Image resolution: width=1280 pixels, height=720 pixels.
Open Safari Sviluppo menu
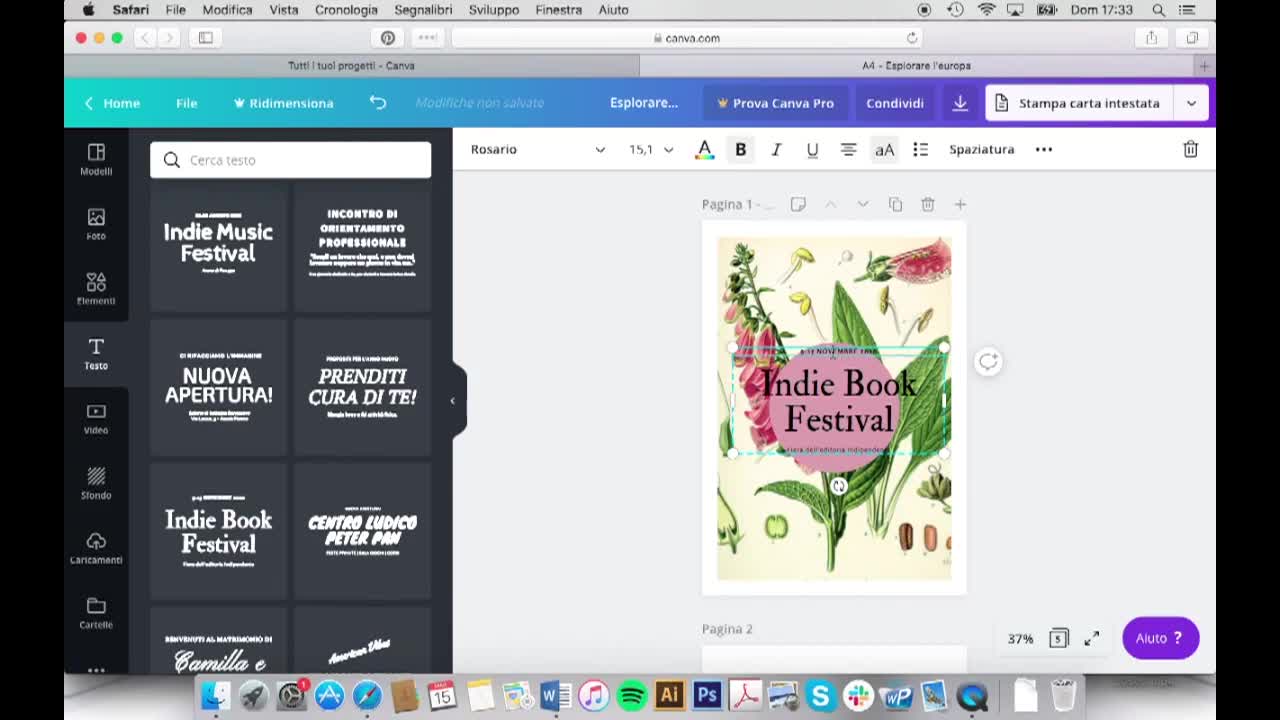tap(494, 9)
